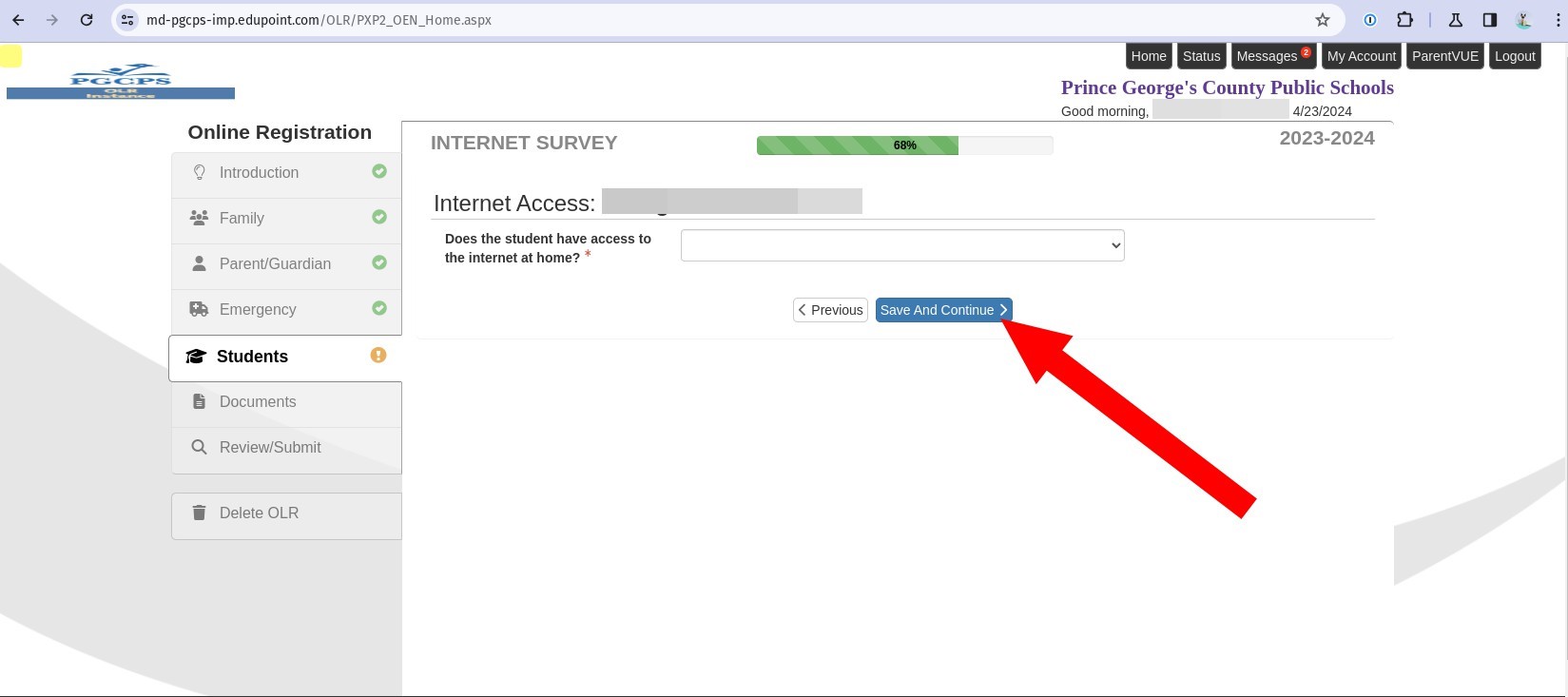The height and width of the screenshot is (697, 1568).
Task: Click the Previous button
Action: (830, 310)
